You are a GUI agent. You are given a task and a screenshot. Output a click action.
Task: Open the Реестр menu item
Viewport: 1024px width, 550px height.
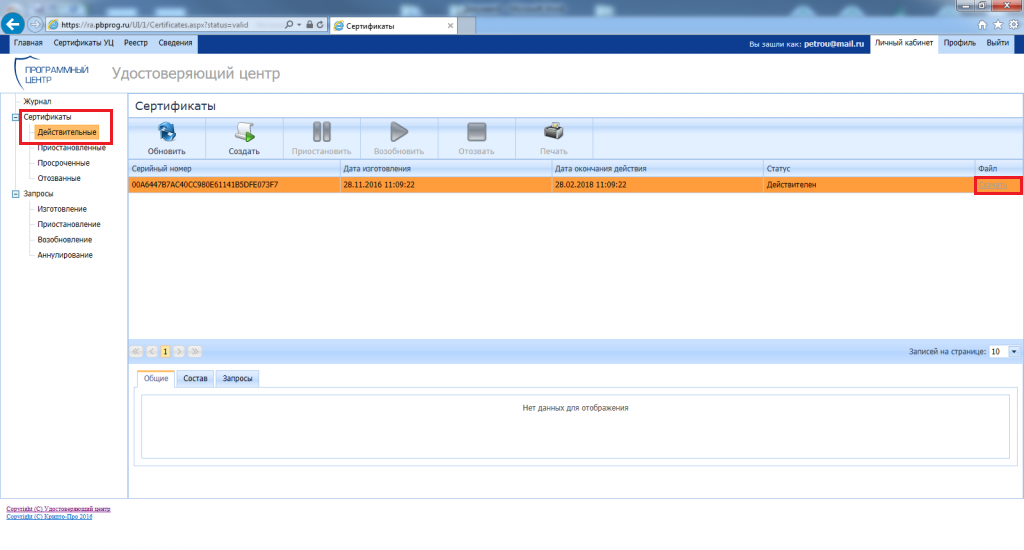coord(136,44)
